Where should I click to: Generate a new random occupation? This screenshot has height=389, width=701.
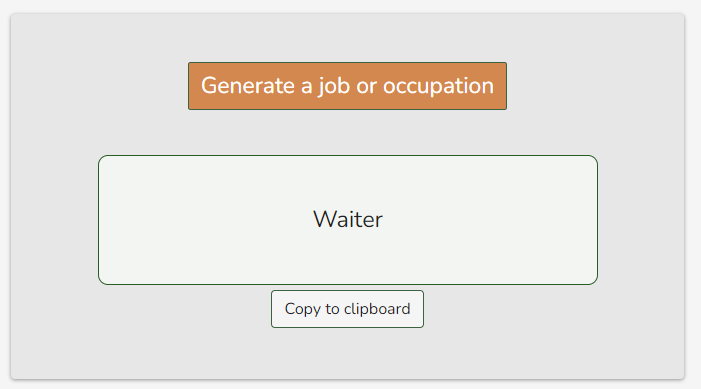click(x=347, y=86)
